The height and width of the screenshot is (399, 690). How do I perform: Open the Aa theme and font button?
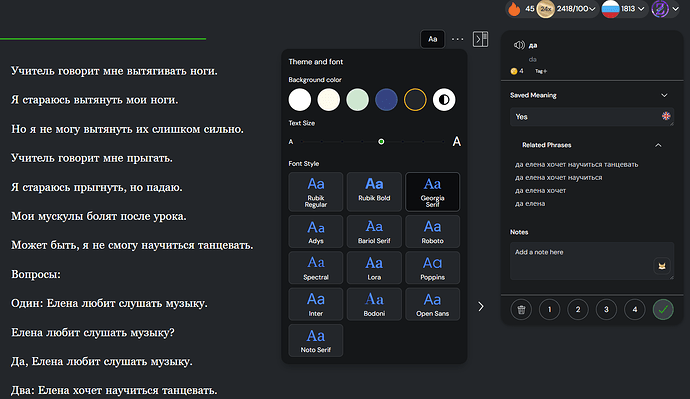click(433, 39)
